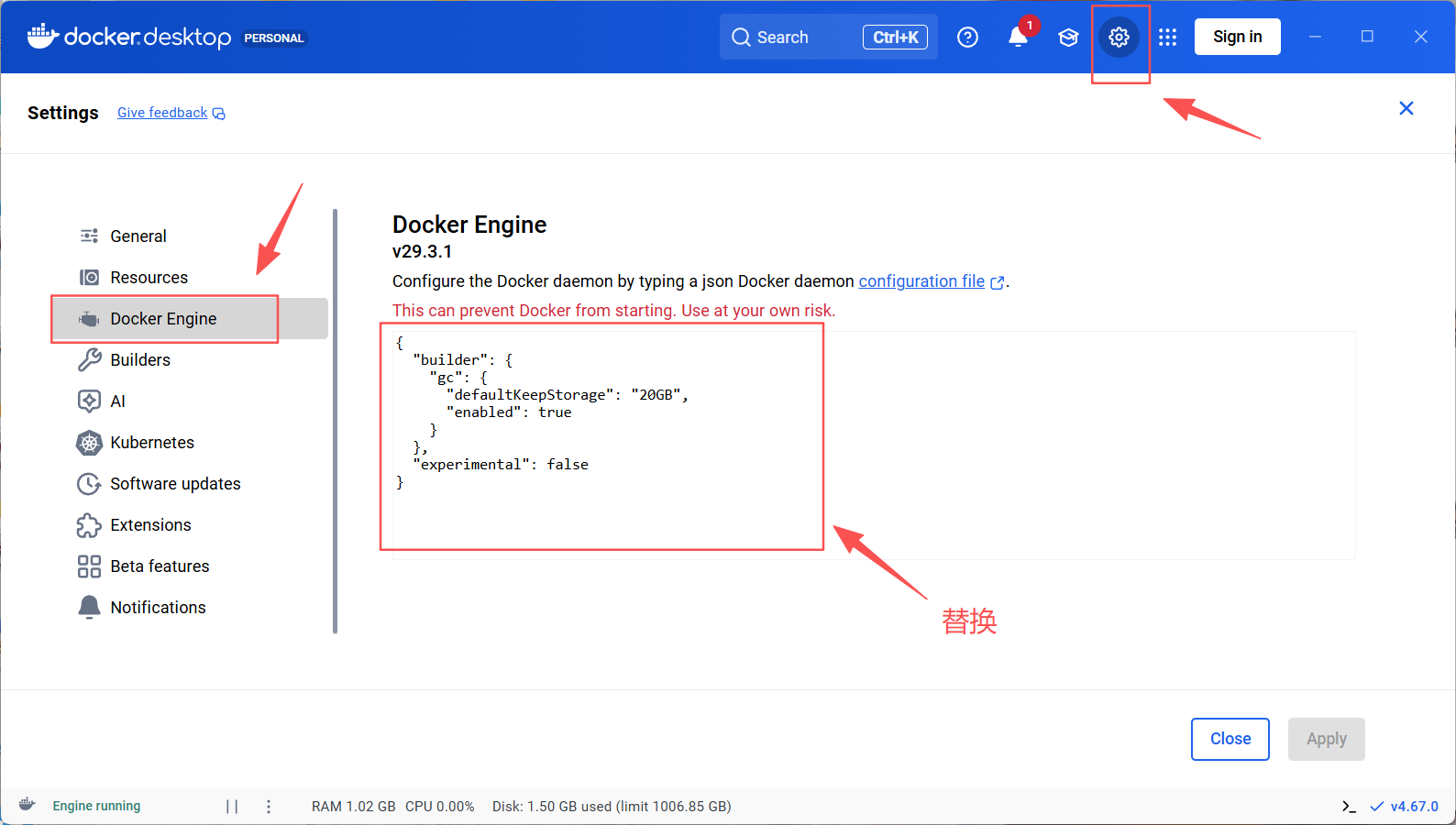
Task: Close the Settings panel with the X
Action: pyautogui.click(x=1406, y=108)
